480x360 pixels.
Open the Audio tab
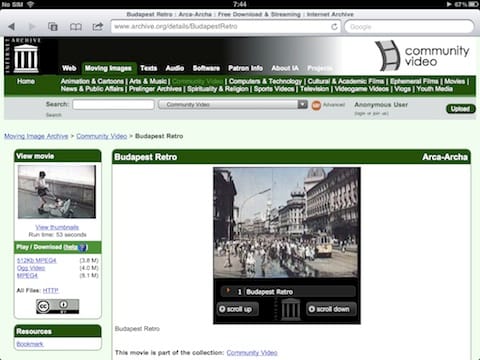175,68
